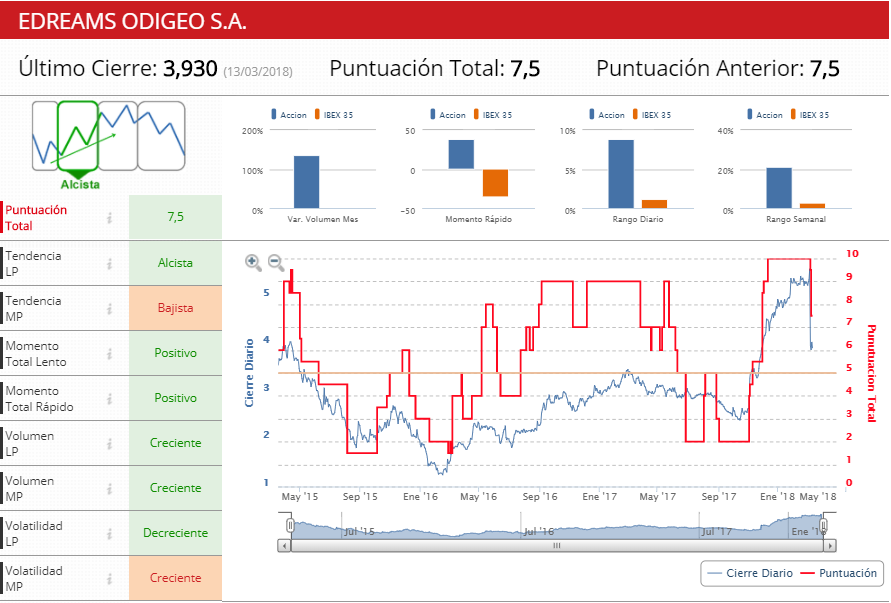Open info icon for Volumen MP
Screen dimensions: 891x603
tap(110, 488)
